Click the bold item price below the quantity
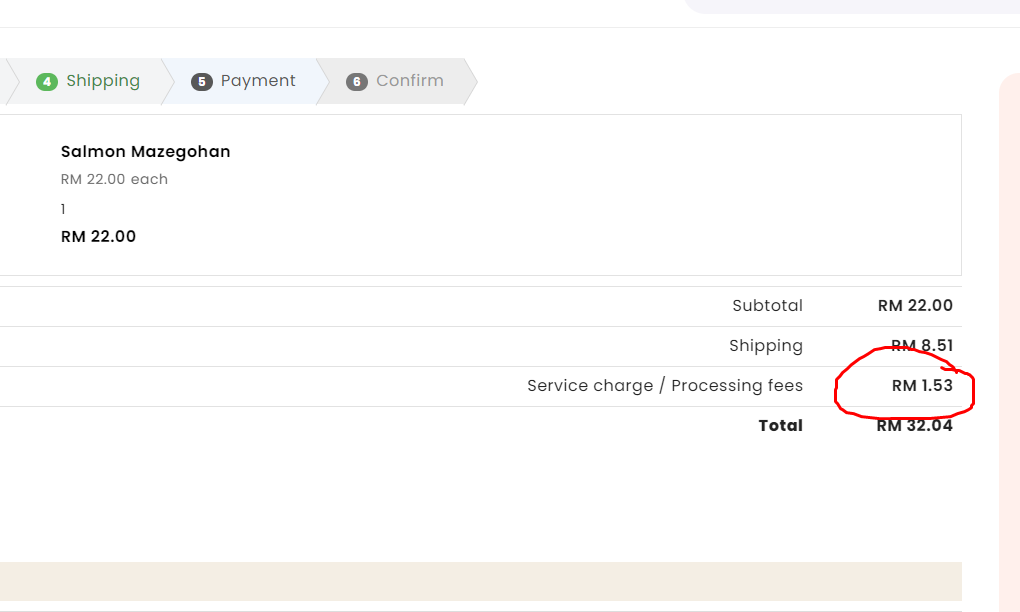Screen dimensions: 1020x612 (98, 237)
